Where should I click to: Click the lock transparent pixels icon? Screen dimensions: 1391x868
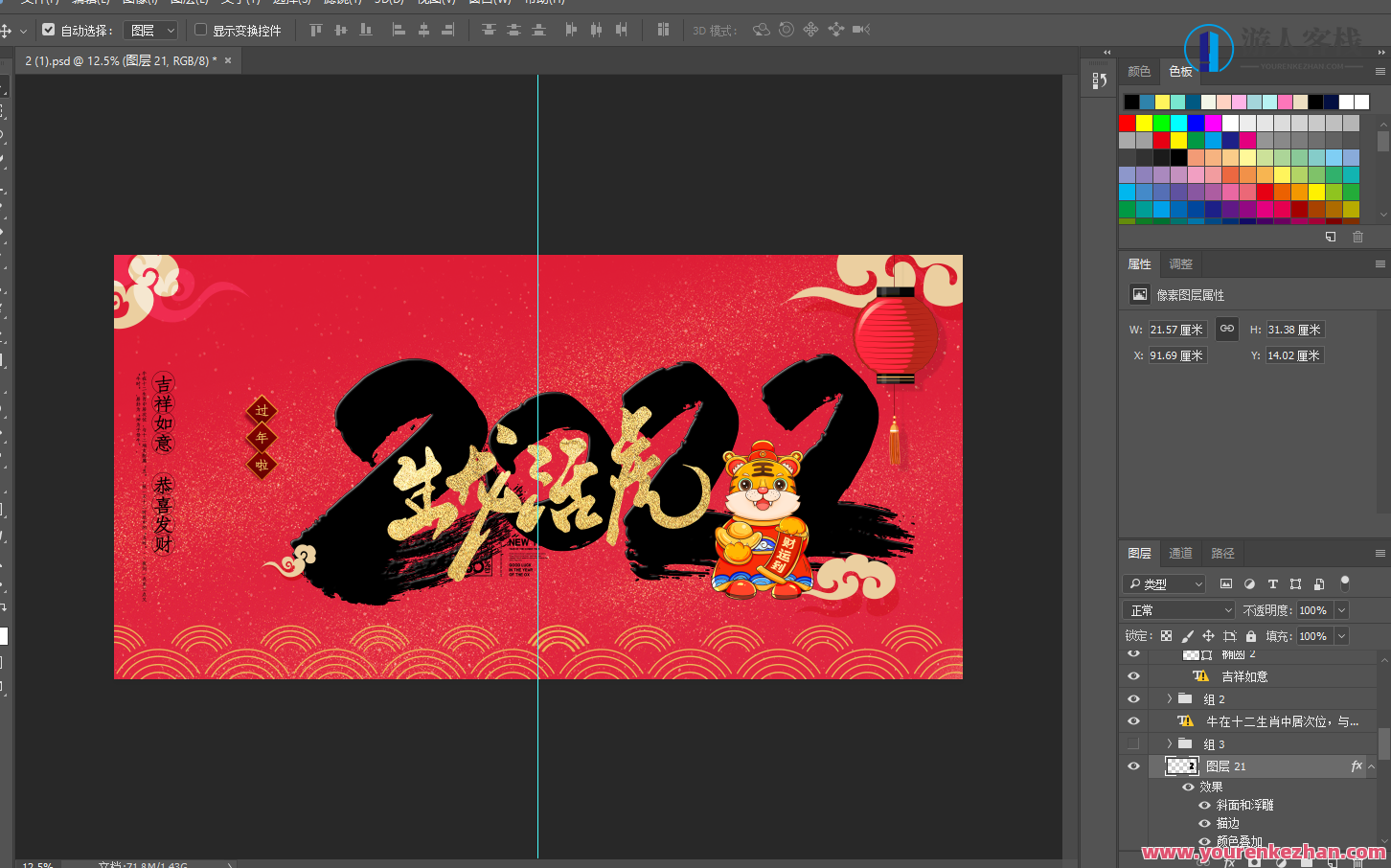(1166, 636)
